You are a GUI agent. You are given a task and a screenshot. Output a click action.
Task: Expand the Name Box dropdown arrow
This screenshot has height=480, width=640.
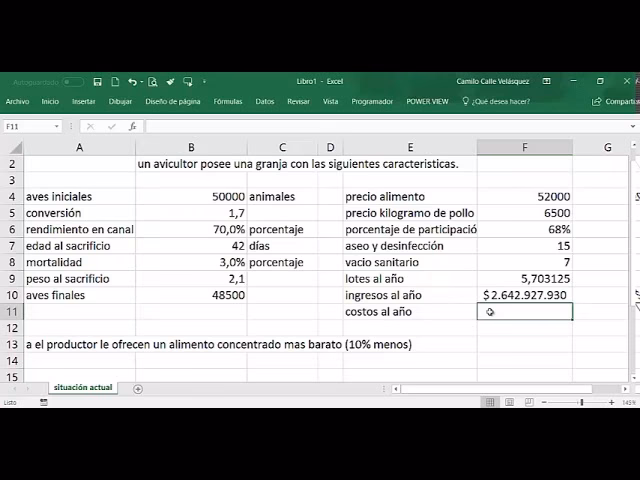pyautogui.click(x=57, y=127)
